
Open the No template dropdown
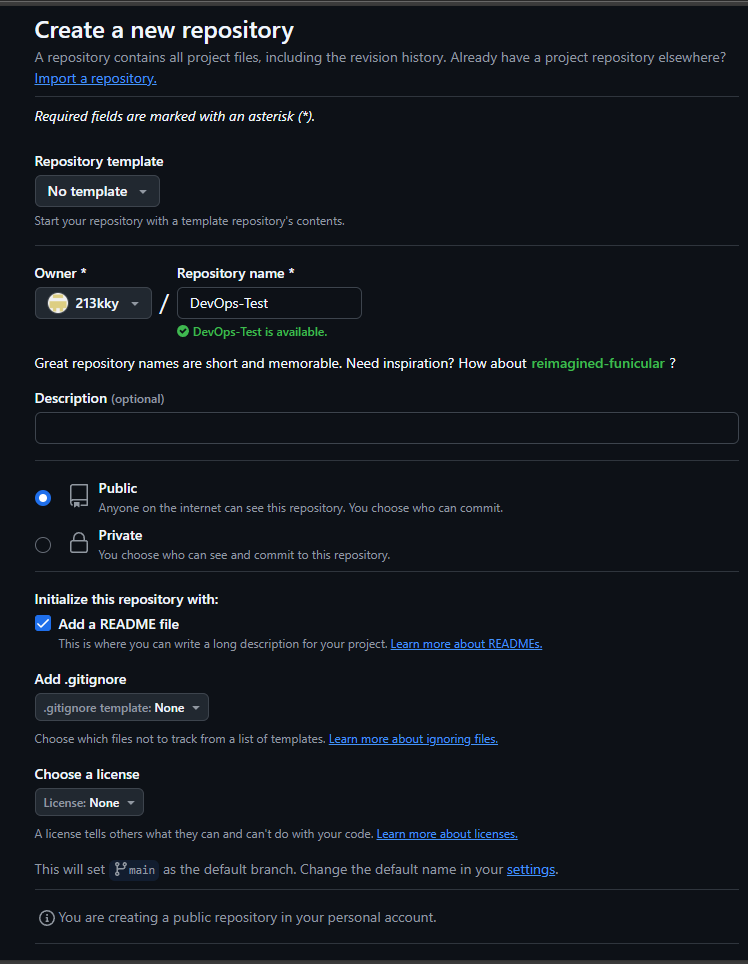coord(97,191)
